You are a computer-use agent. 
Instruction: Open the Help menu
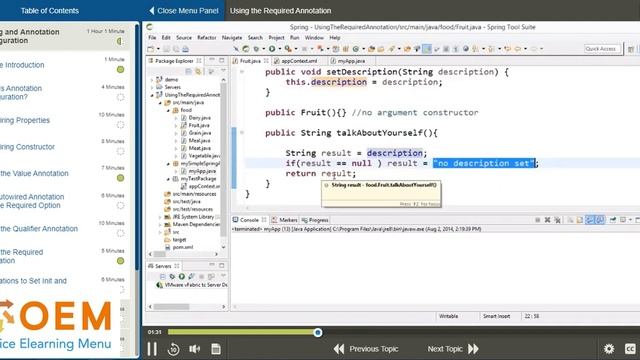pos(335,38)
